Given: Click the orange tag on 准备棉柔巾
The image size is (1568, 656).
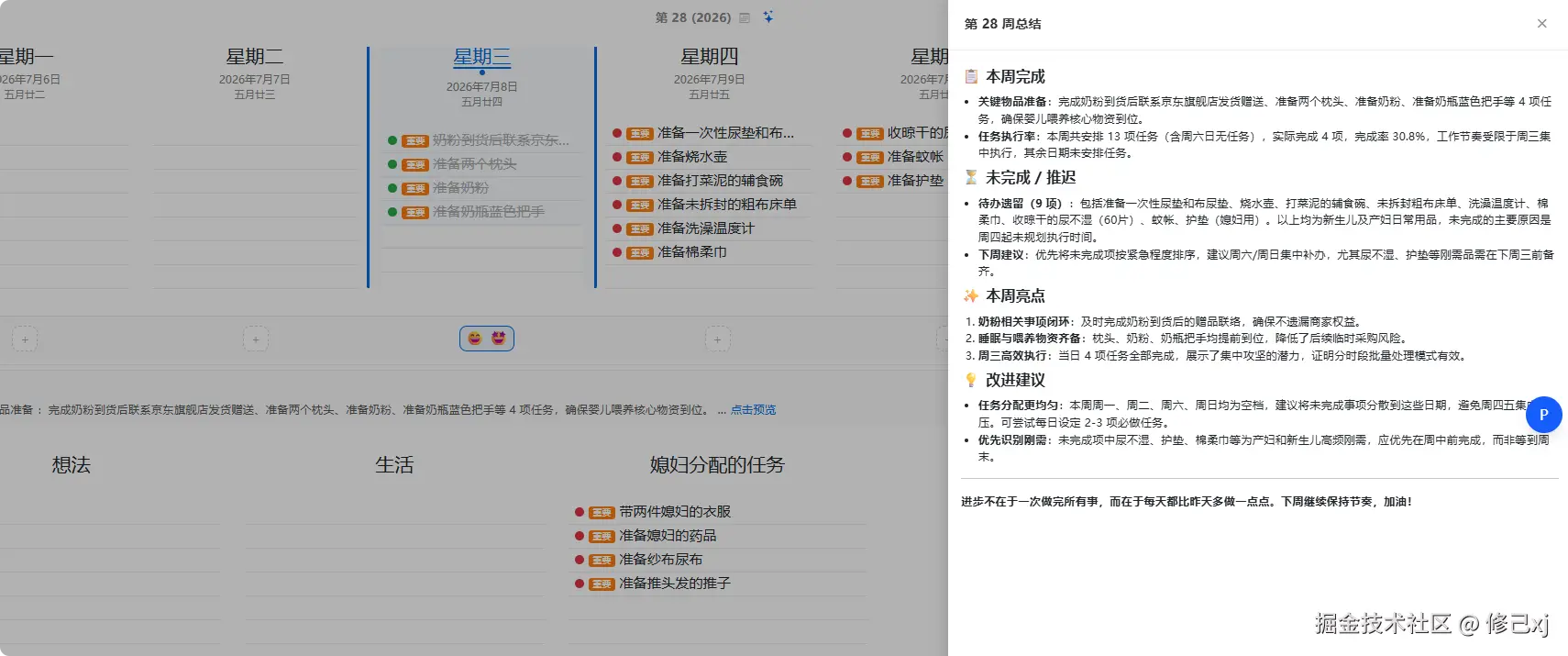Looking at the screenshot, I should [640, 253].
